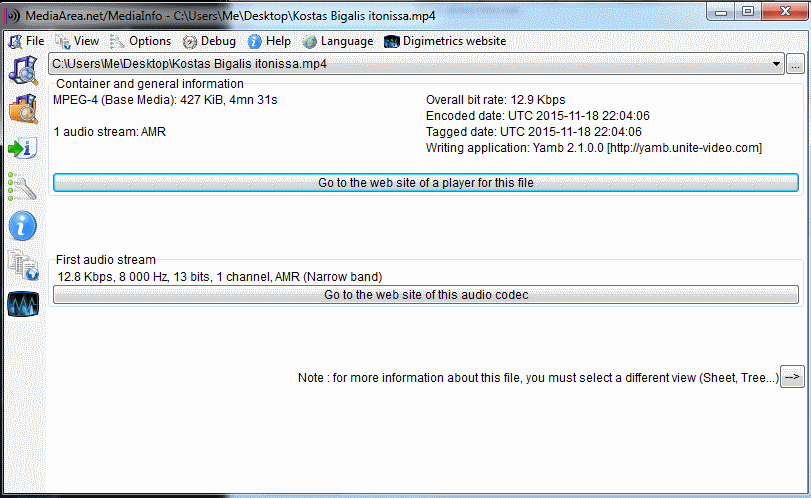This screenshot has width=811, height=498.
Task: Open the View menu
Action: coord(77,41)
